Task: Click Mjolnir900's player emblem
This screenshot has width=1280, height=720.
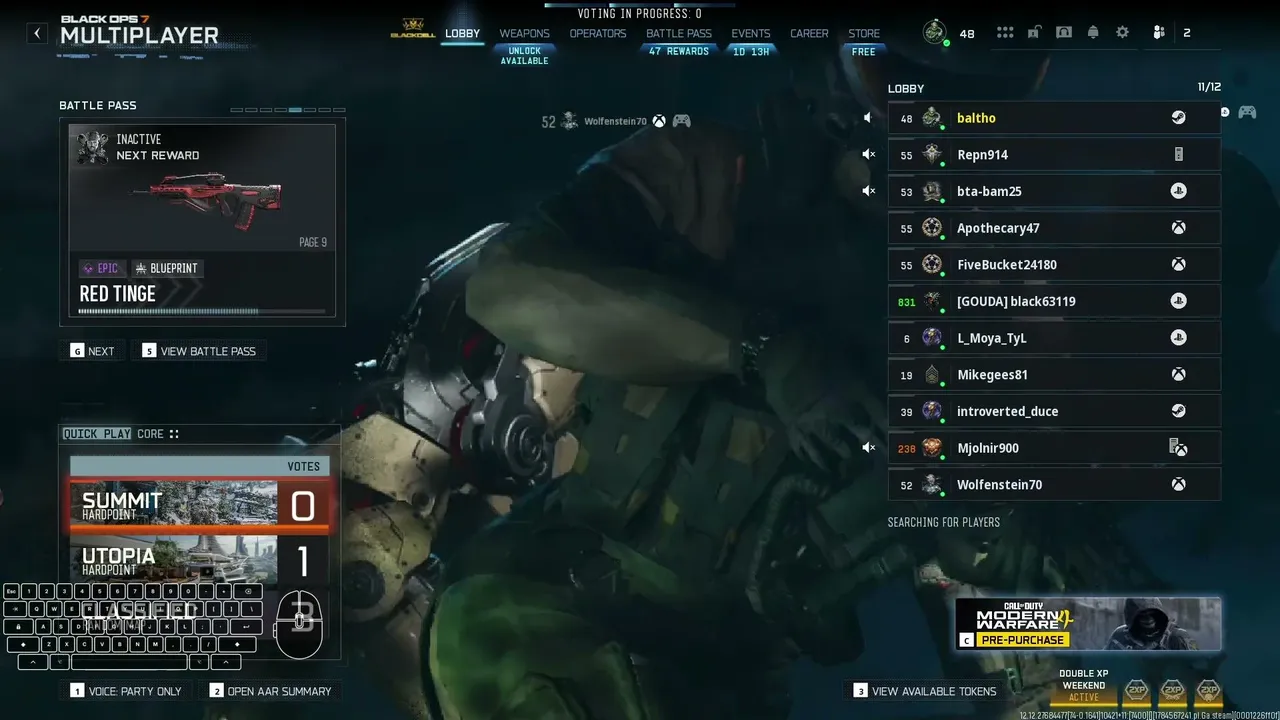Action: pos(932,448)
